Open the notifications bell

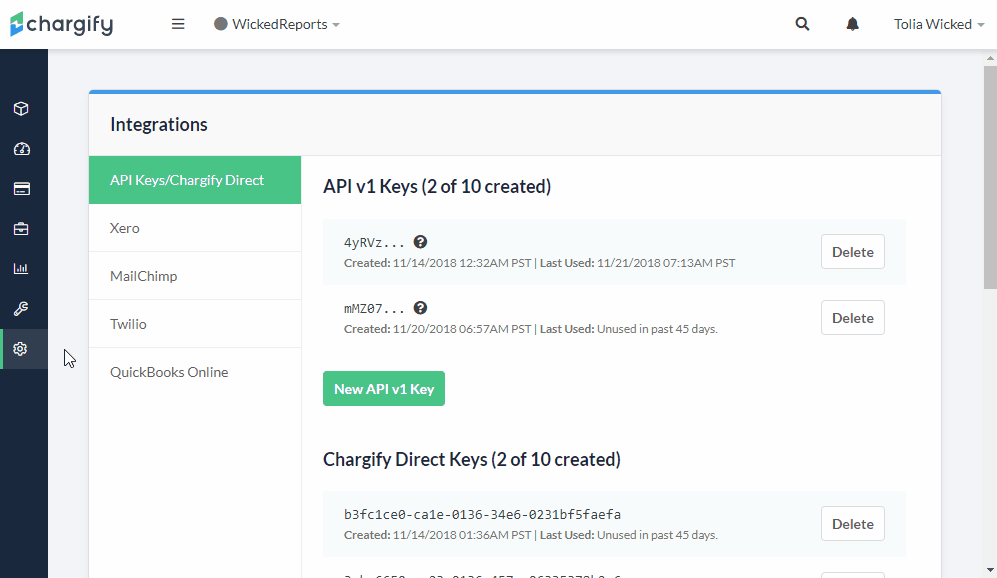853,24
